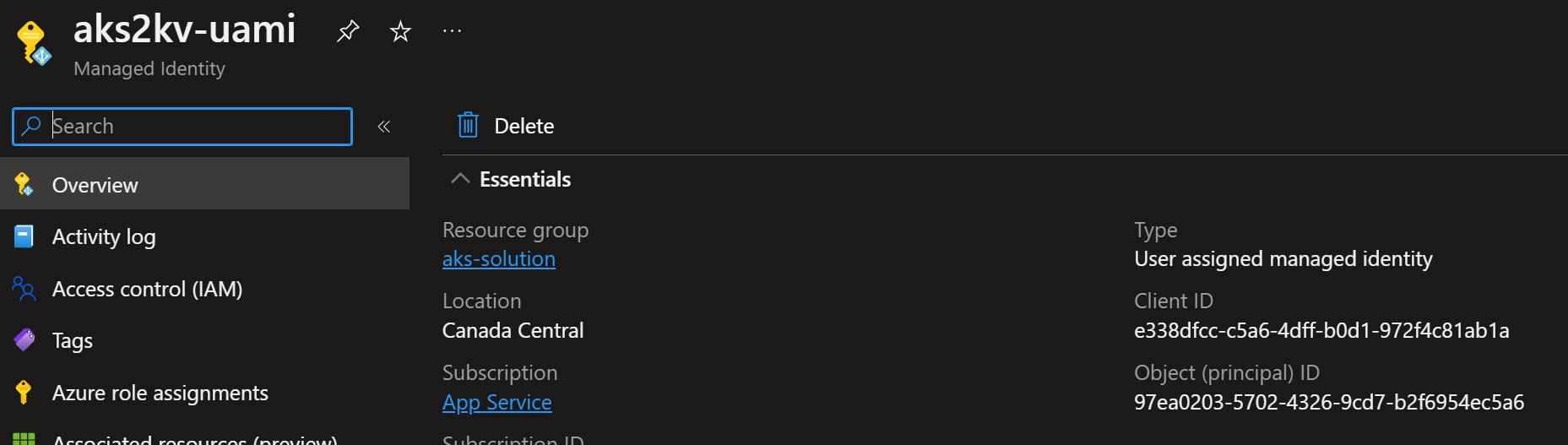Collapse the sidebar navigation menu

tap(383, 127)
